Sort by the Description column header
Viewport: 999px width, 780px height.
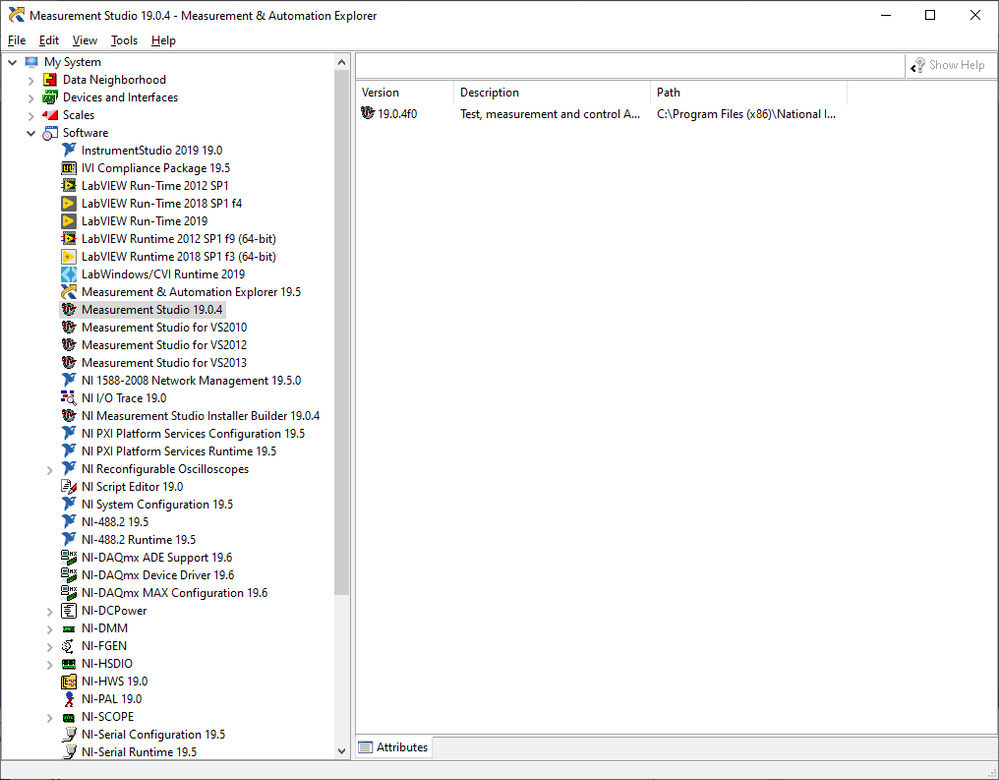point(552,92)
